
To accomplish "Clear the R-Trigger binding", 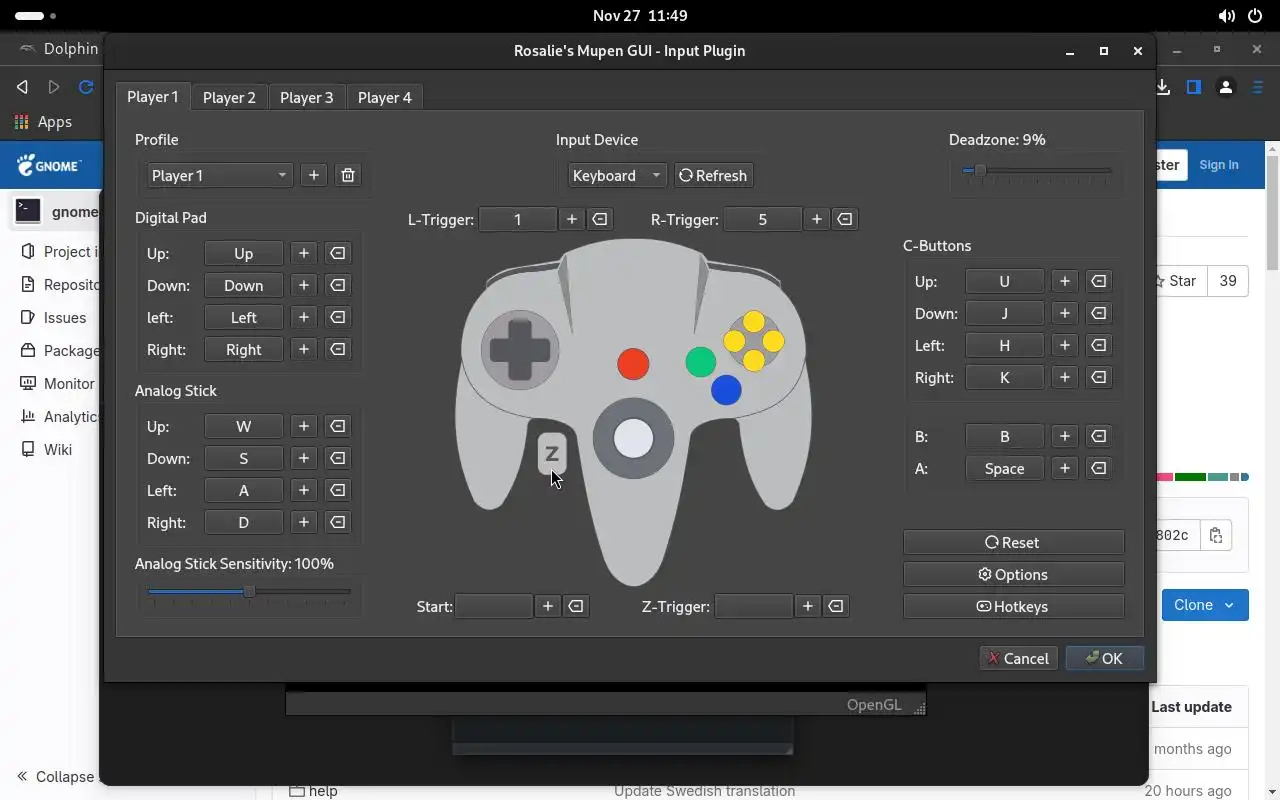I will click(x=845, y=219).
